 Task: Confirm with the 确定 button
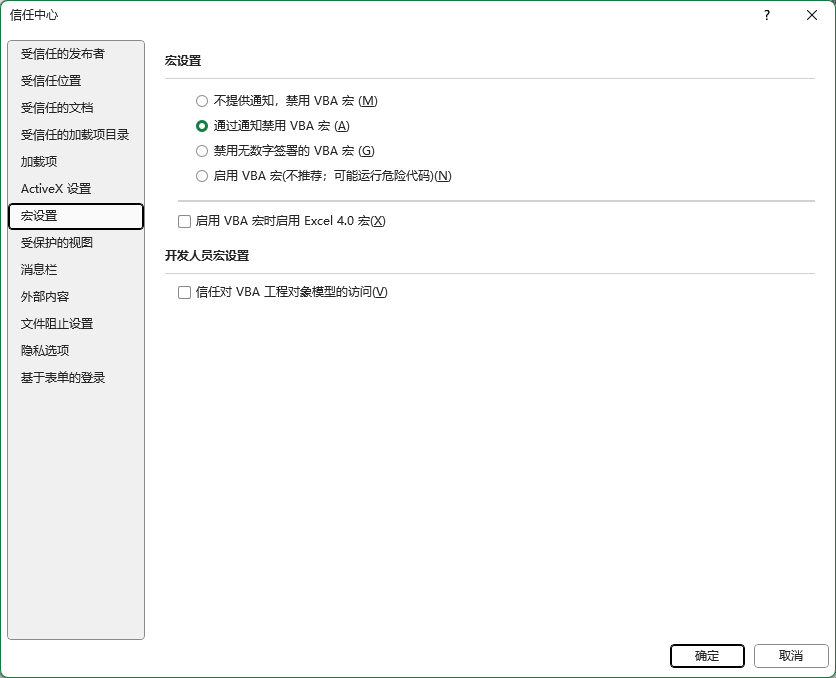click(707, 656)
